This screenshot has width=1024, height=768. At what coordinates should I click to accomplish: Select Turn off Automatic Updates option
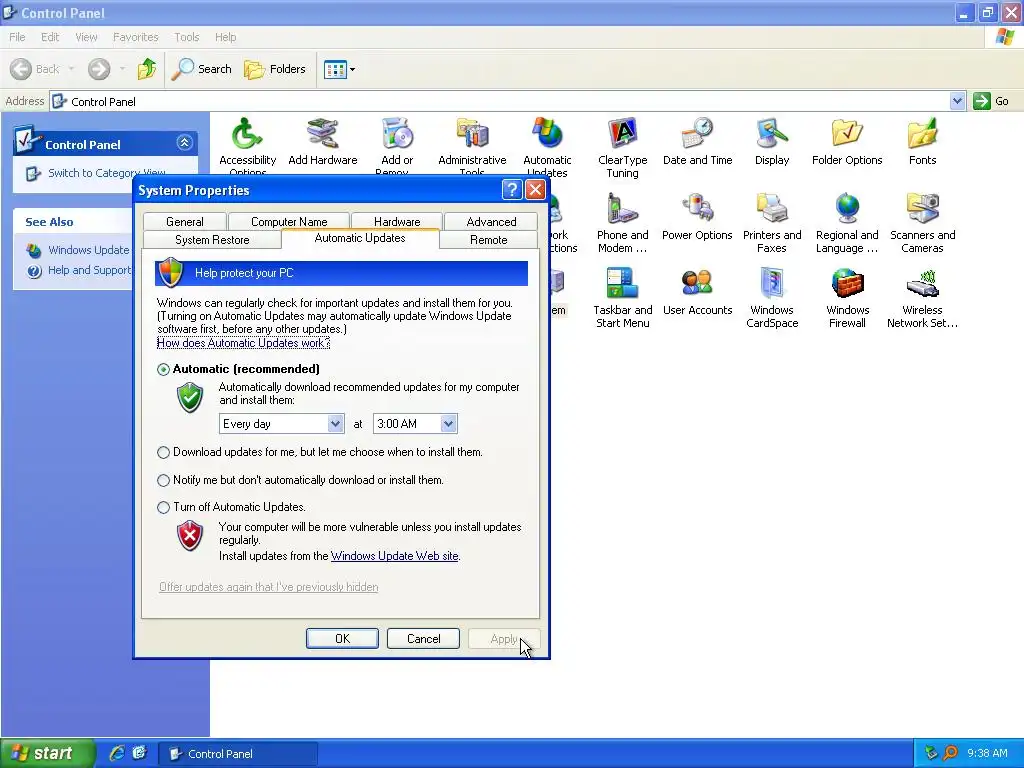[x=163, y=507]
